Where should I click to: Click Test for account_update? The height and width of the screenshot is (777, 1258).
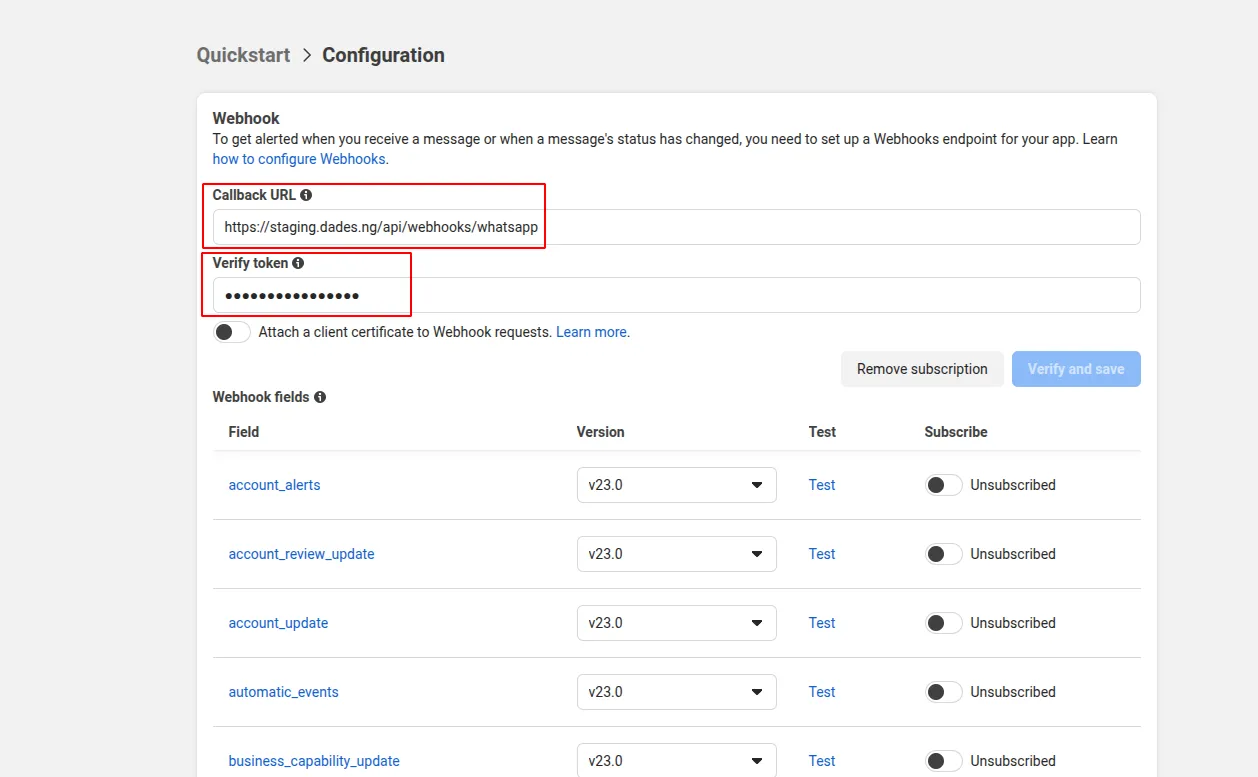click(x=822, y=623)
